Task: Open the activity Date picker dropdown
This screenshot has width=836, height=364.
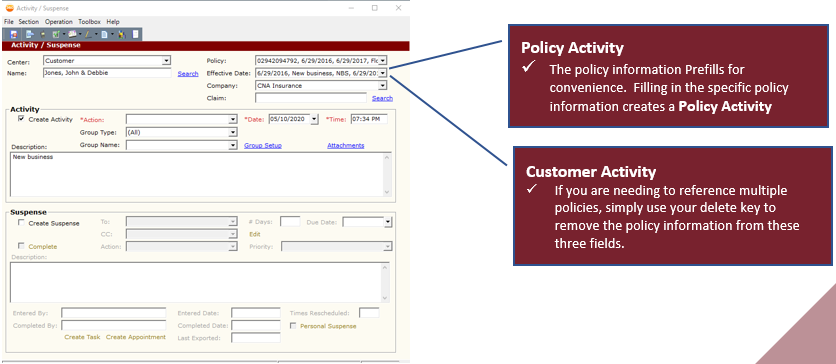Action: [x=314, y=119]
